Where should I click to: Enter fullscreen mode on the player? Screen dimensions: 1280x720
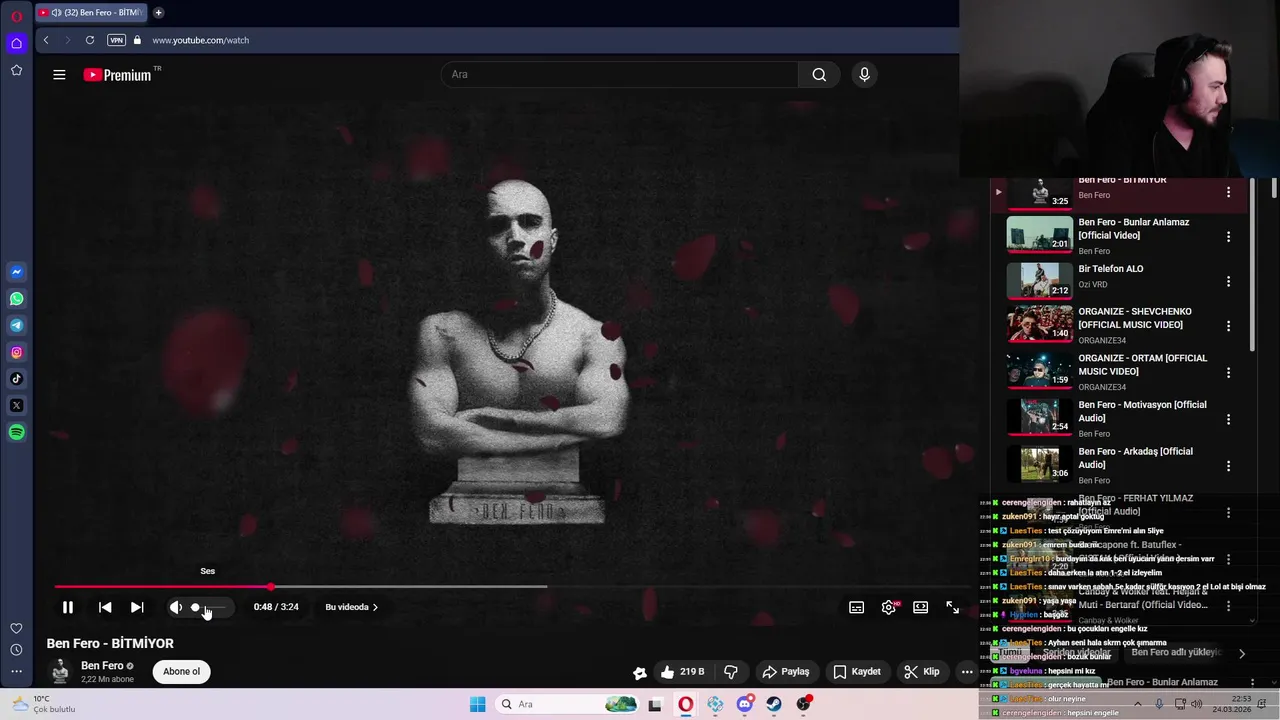click(x=953, y=607)
